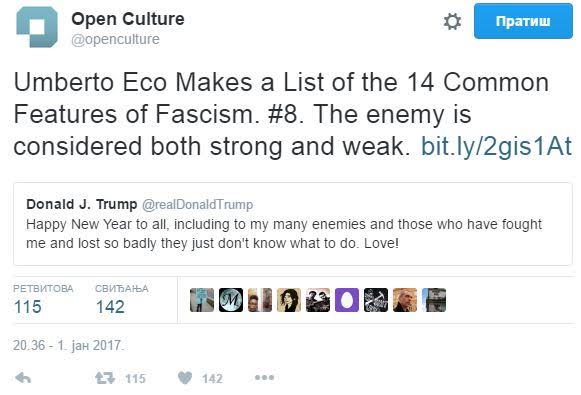Open the @openculture handle link
Screen dimensions: 581x395
pyautogui.click(x=115, y=39)
